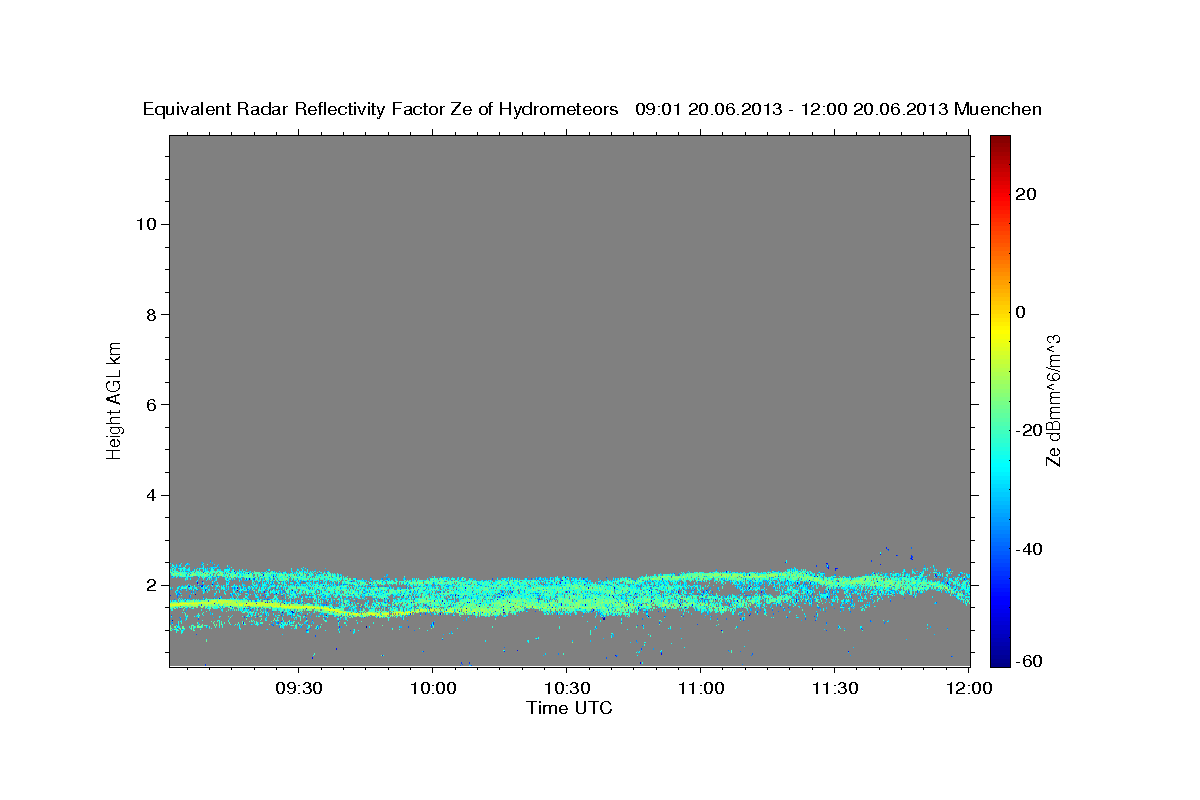Click the '12:00' time tick label
Screen dimensions: 1200x800
coord(968,689)
